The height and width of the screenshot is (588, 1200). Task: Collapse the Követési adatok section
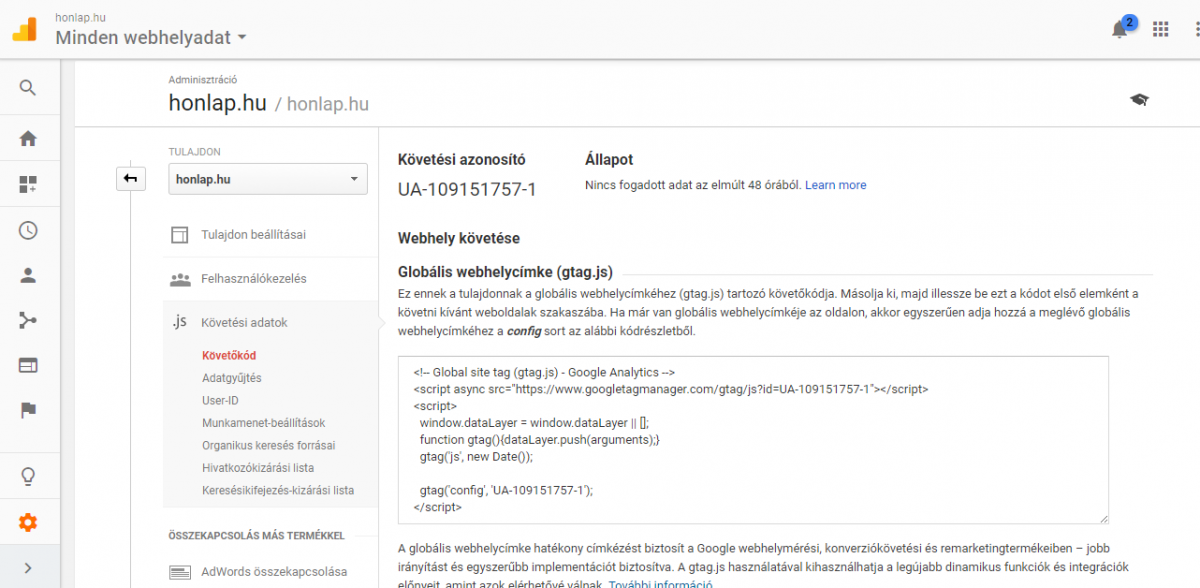[244, 322]
